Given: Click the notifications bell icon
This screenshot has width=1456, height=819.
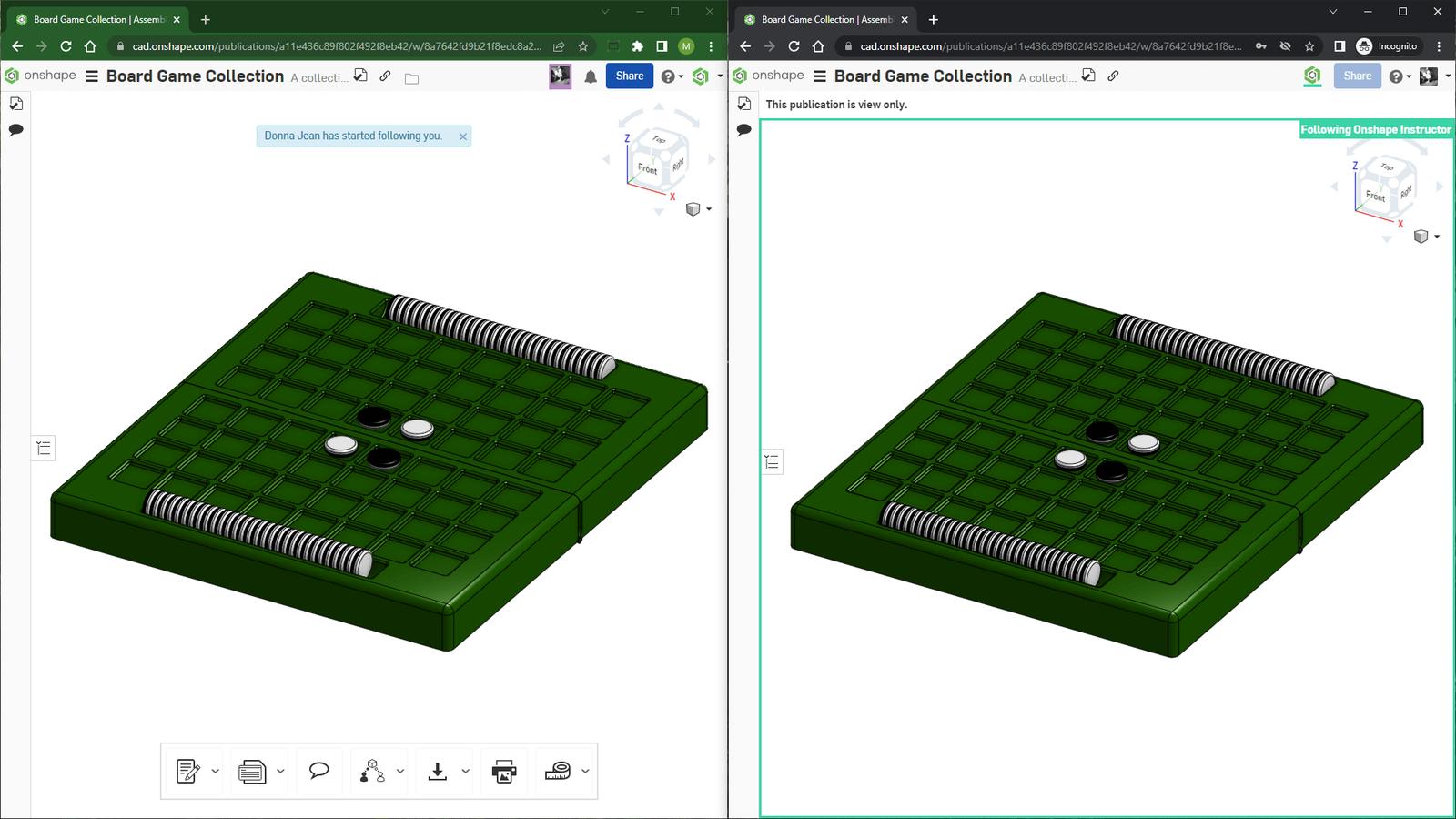Looking at the screenshot, I should (591, 76).
